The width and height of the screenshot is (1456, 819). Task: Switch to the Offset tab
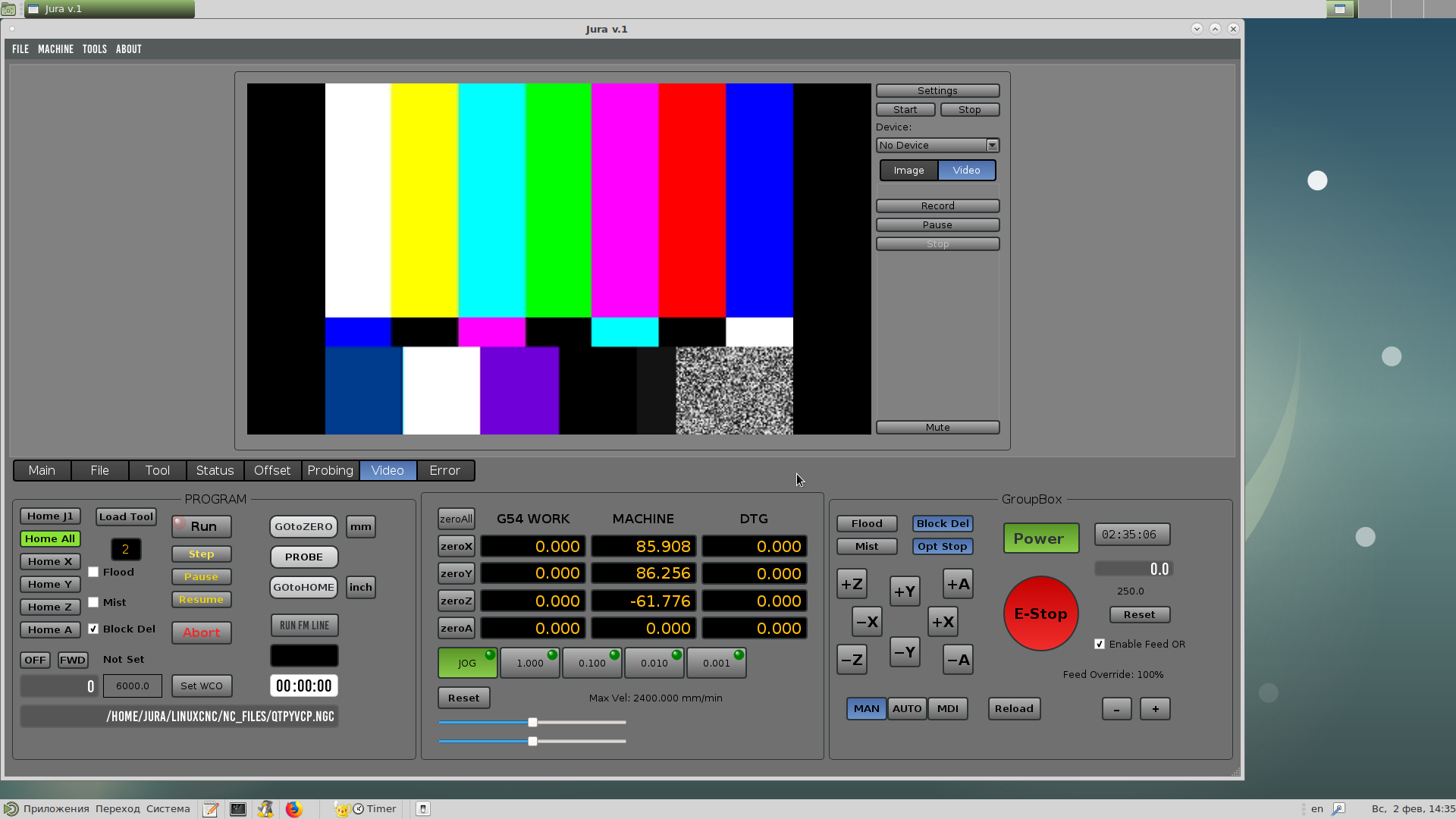tap(272, 471)
